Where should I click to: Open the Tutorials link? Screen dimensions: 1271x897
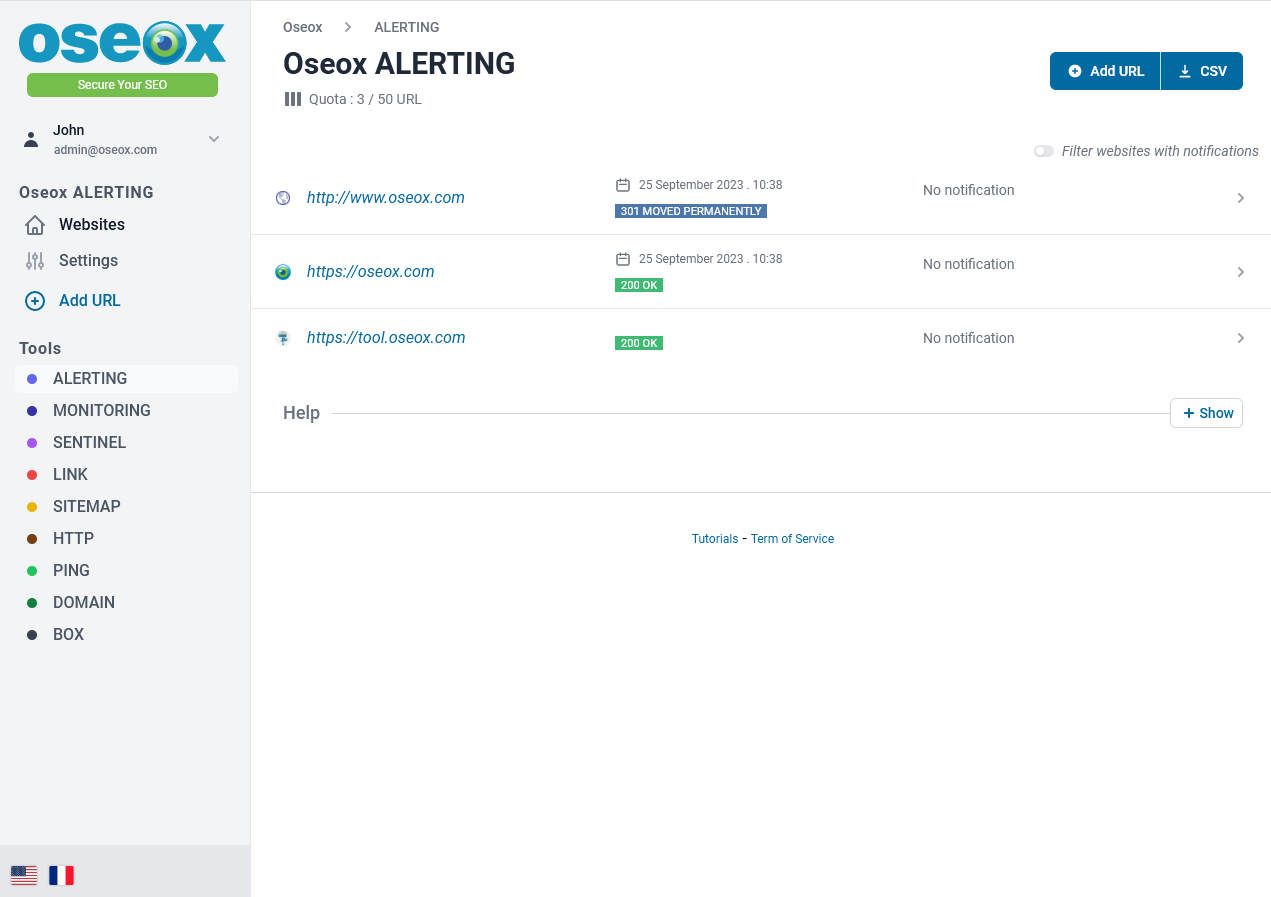pyautogui.click(x=715, y=539)
